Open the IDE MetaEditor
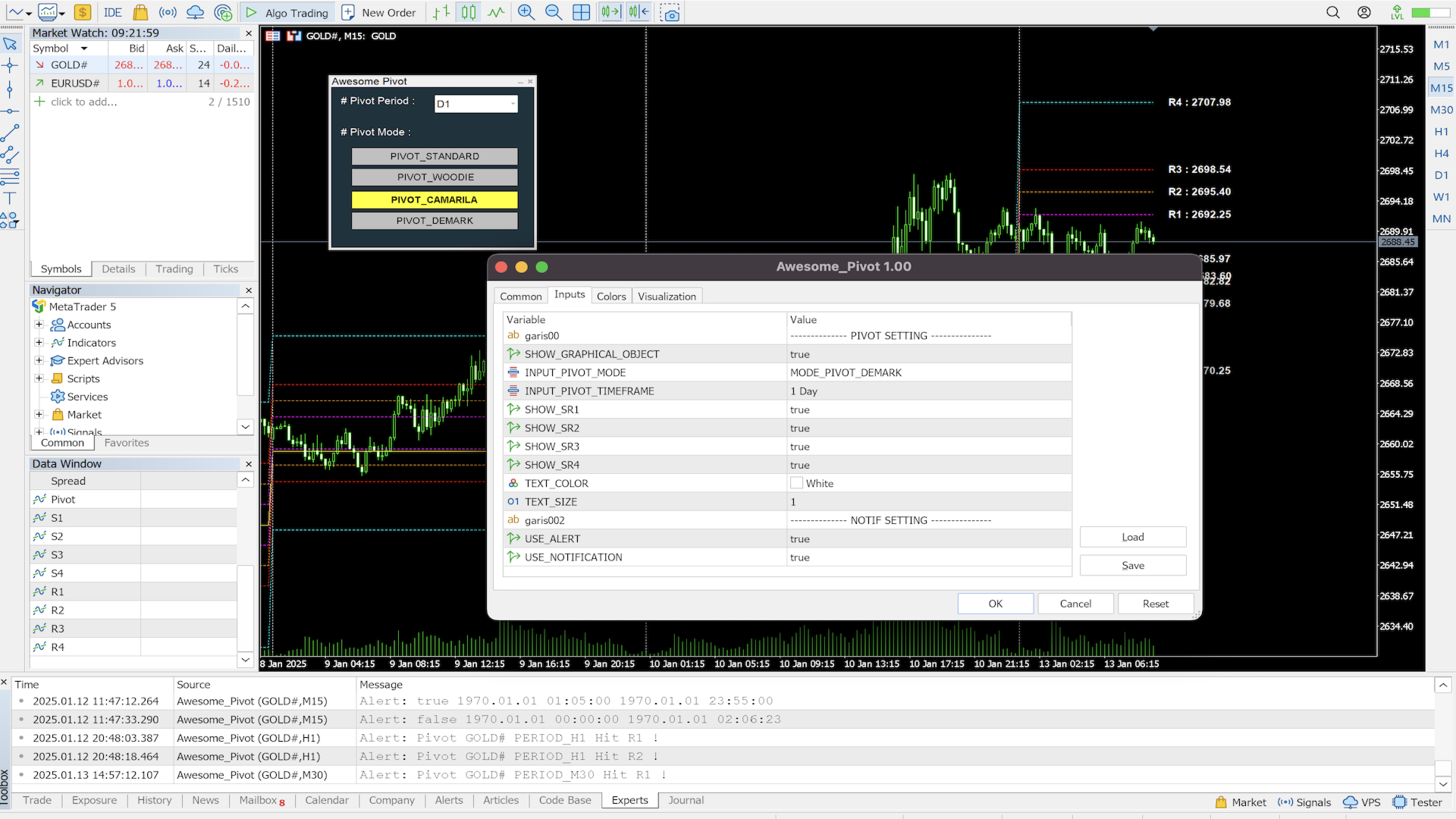This screenshot has width=1456, height=819. pyautogui.click(x=113, y=12)
